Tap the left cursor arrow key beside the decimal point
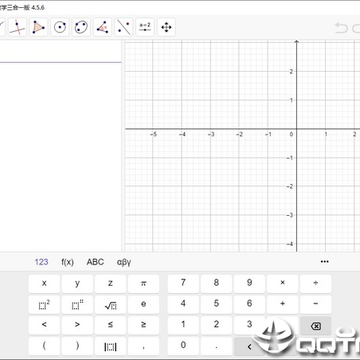Screen dimensions: 360x360 point(249,346)
